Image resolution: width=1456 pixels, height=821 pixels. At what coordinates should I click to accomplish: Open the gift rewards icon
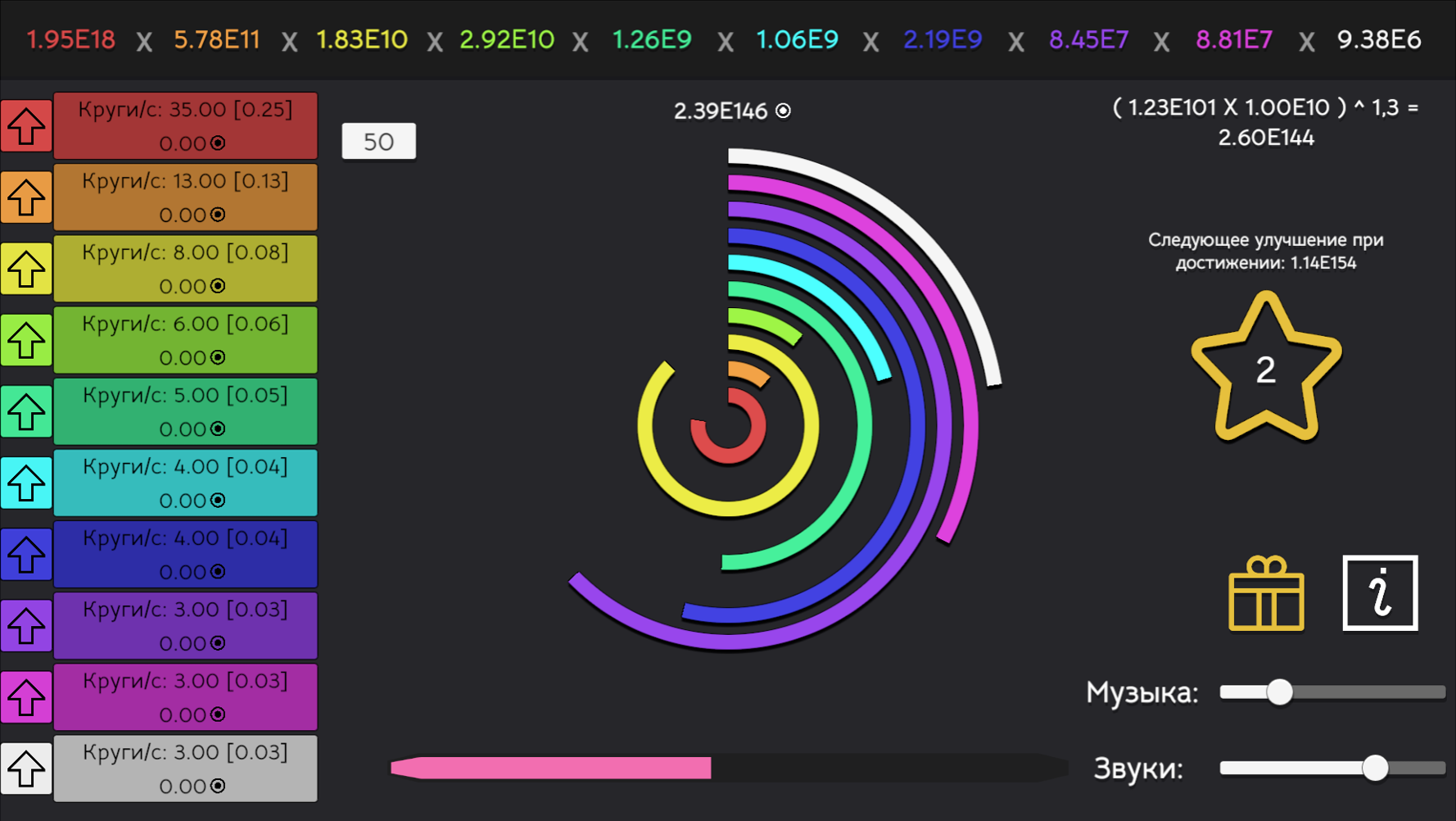1266,592
